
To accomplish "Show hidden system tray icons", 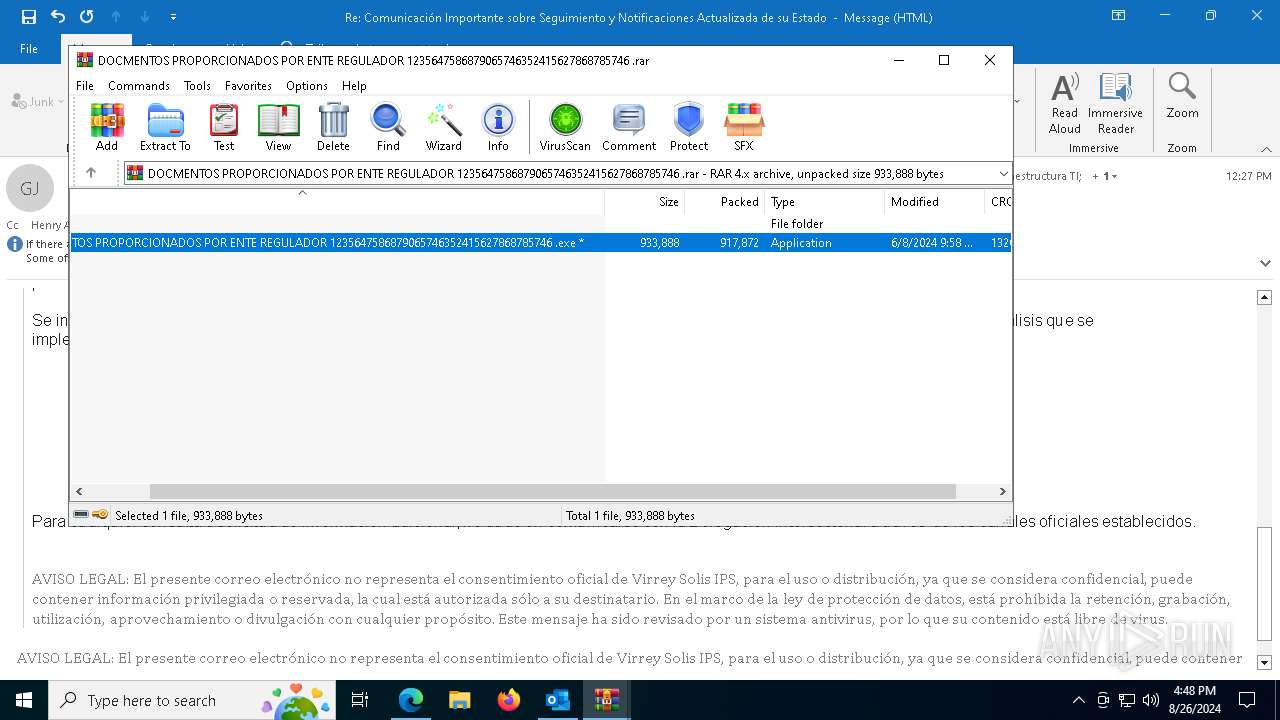I will 1078,700.
